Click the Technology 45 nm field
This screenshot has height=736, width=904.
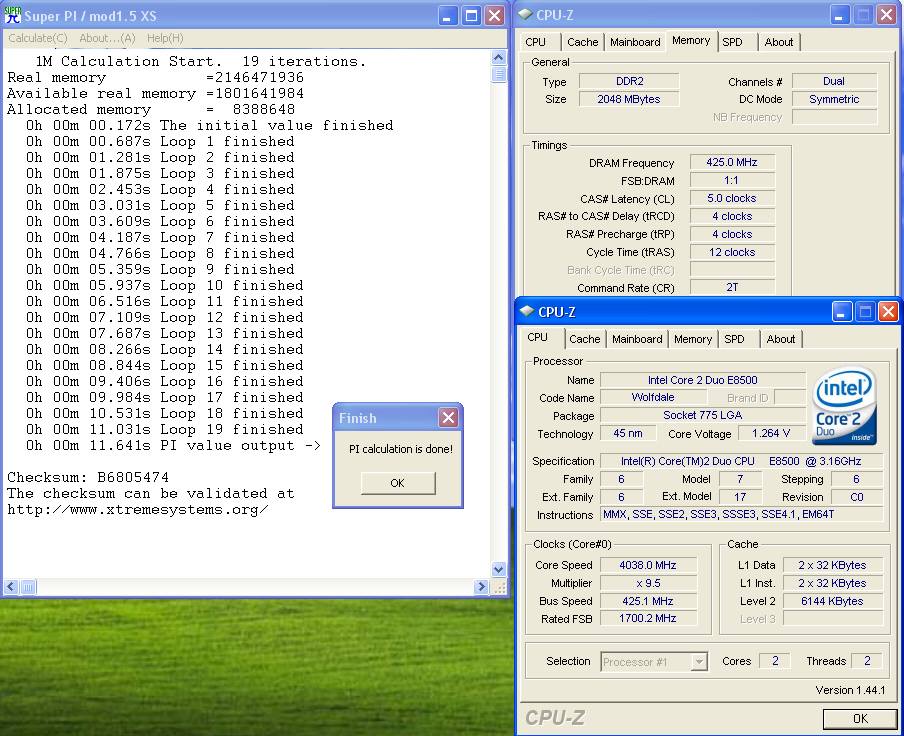(x=628, y=433)
